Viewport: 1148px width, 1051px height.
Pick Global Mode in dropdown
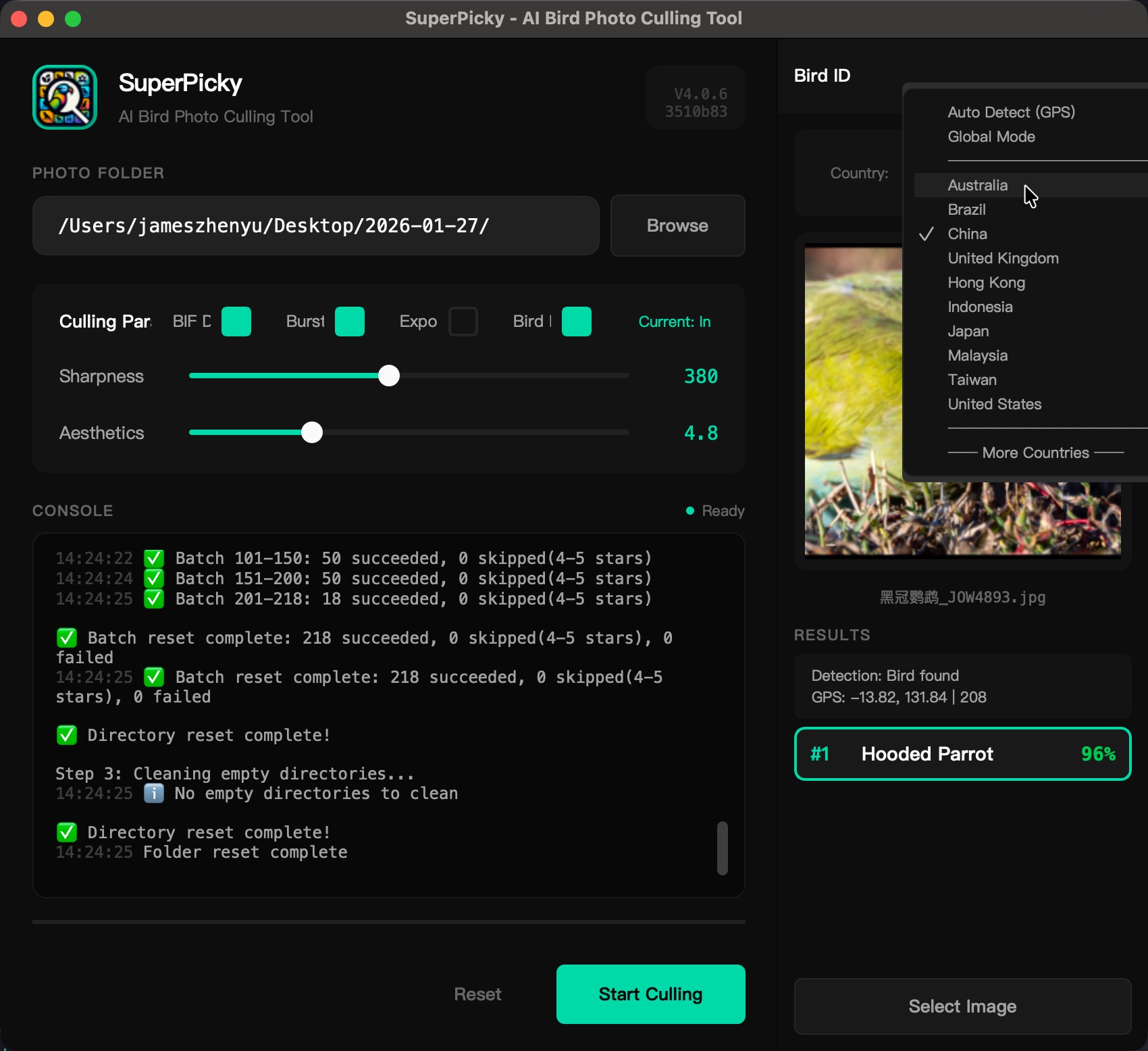(x=991, y=136)
